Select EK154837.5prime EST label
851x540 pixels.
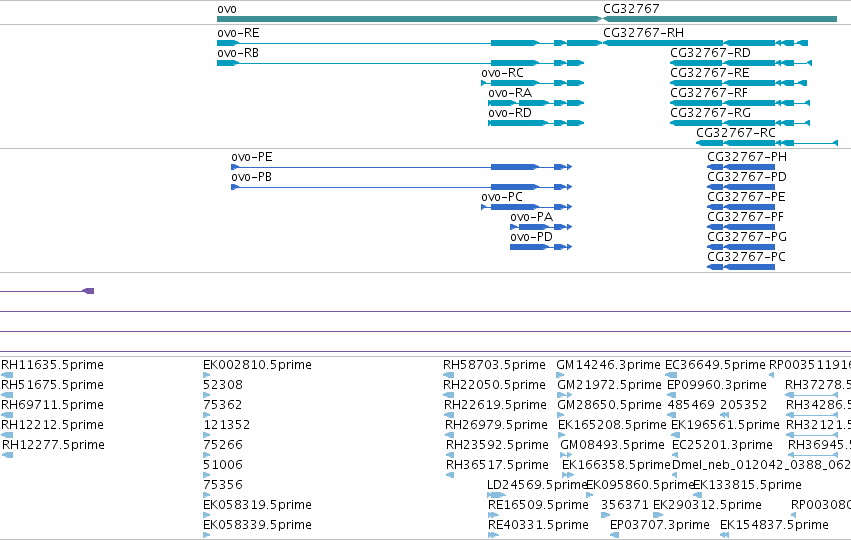tap(774, 526)
